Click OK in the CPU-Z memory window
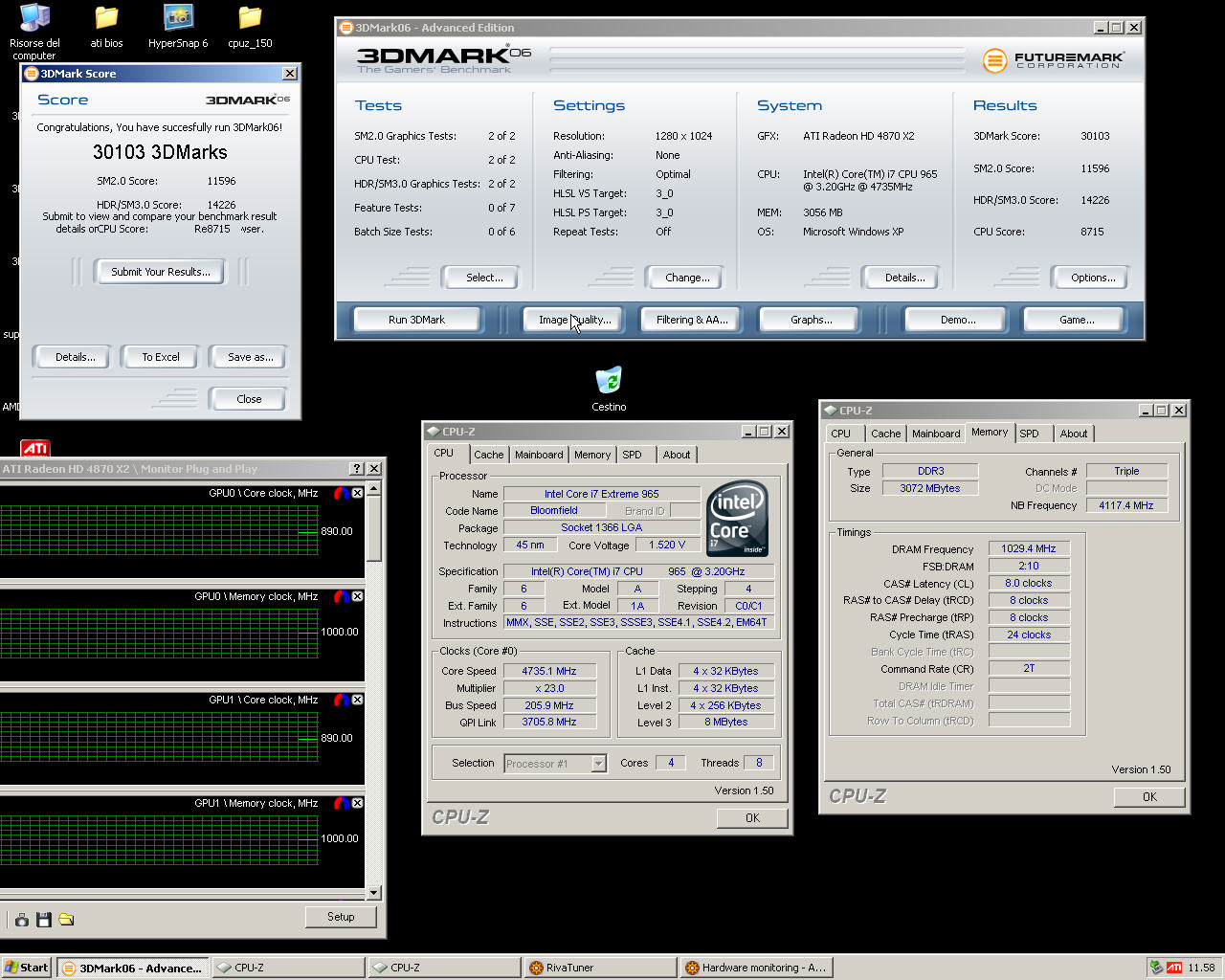Screen dimensions: 1225x980 1149,796
